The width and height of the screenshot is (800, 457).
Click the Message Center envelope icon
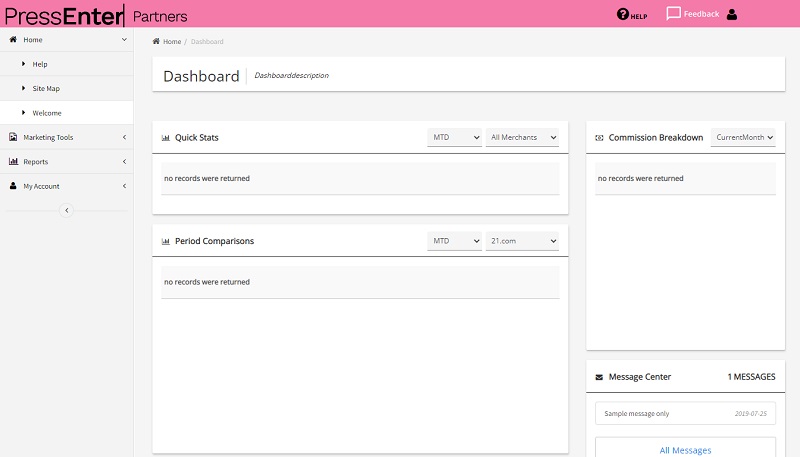(599, 377)
